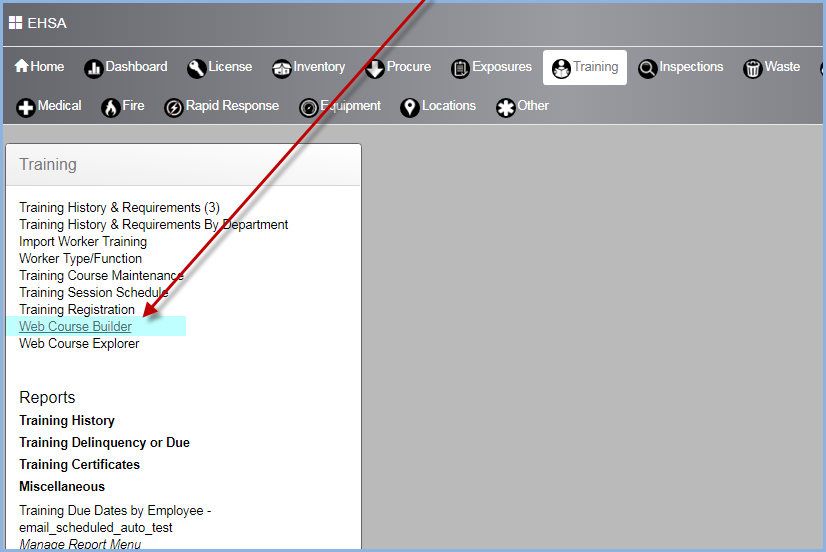Click the Exposures clipboard icon
The image size is (826, 552).
point(460,68)
